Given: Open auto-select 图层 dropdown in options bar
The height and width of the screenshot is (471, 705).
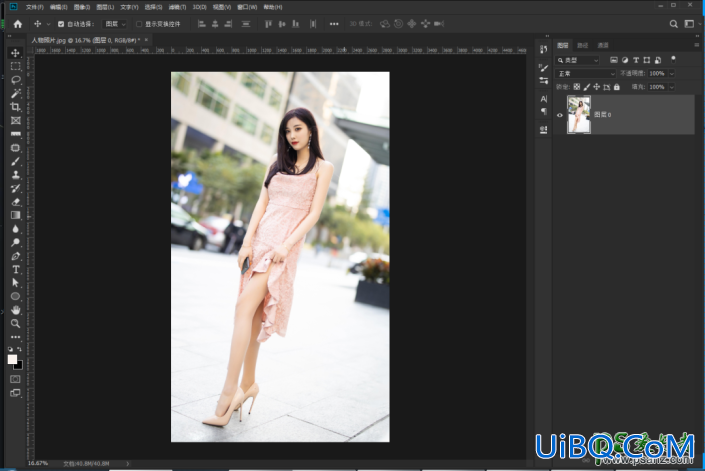Looking at the screenshot, I should (115, 24).
